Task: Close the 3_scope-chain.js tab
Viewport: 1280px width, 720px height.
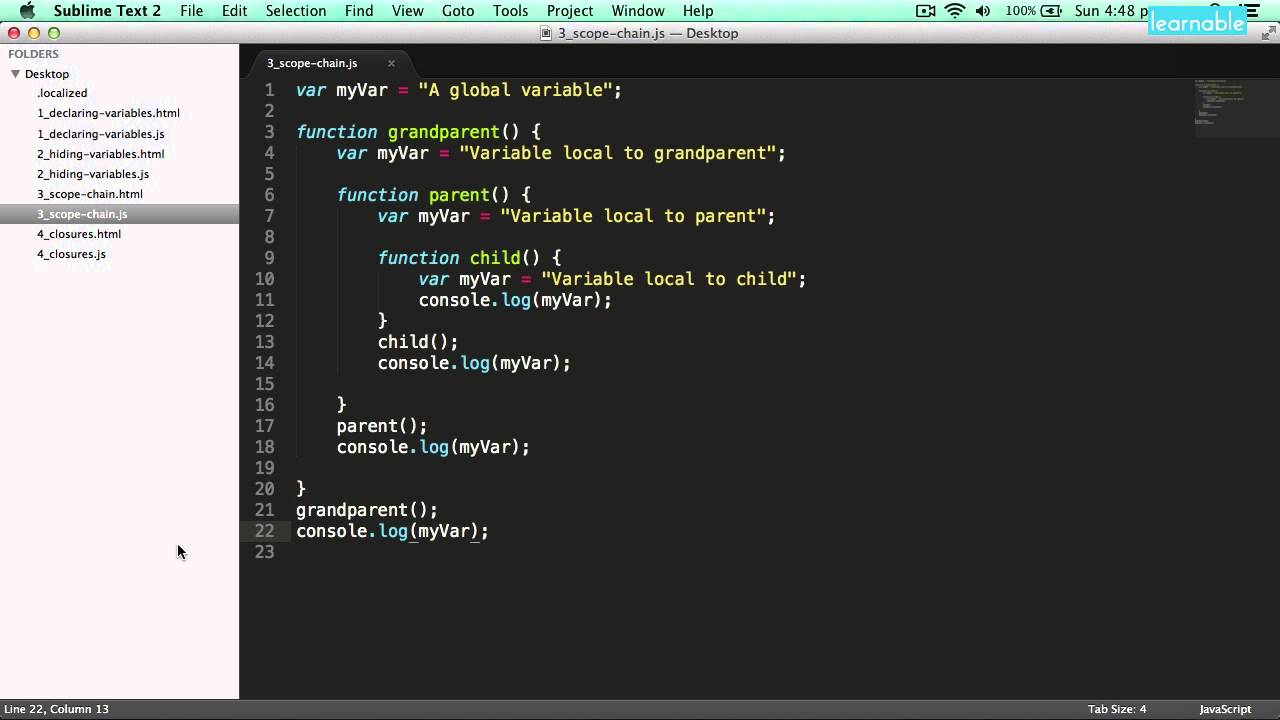Action: click(x=391, y=63)
